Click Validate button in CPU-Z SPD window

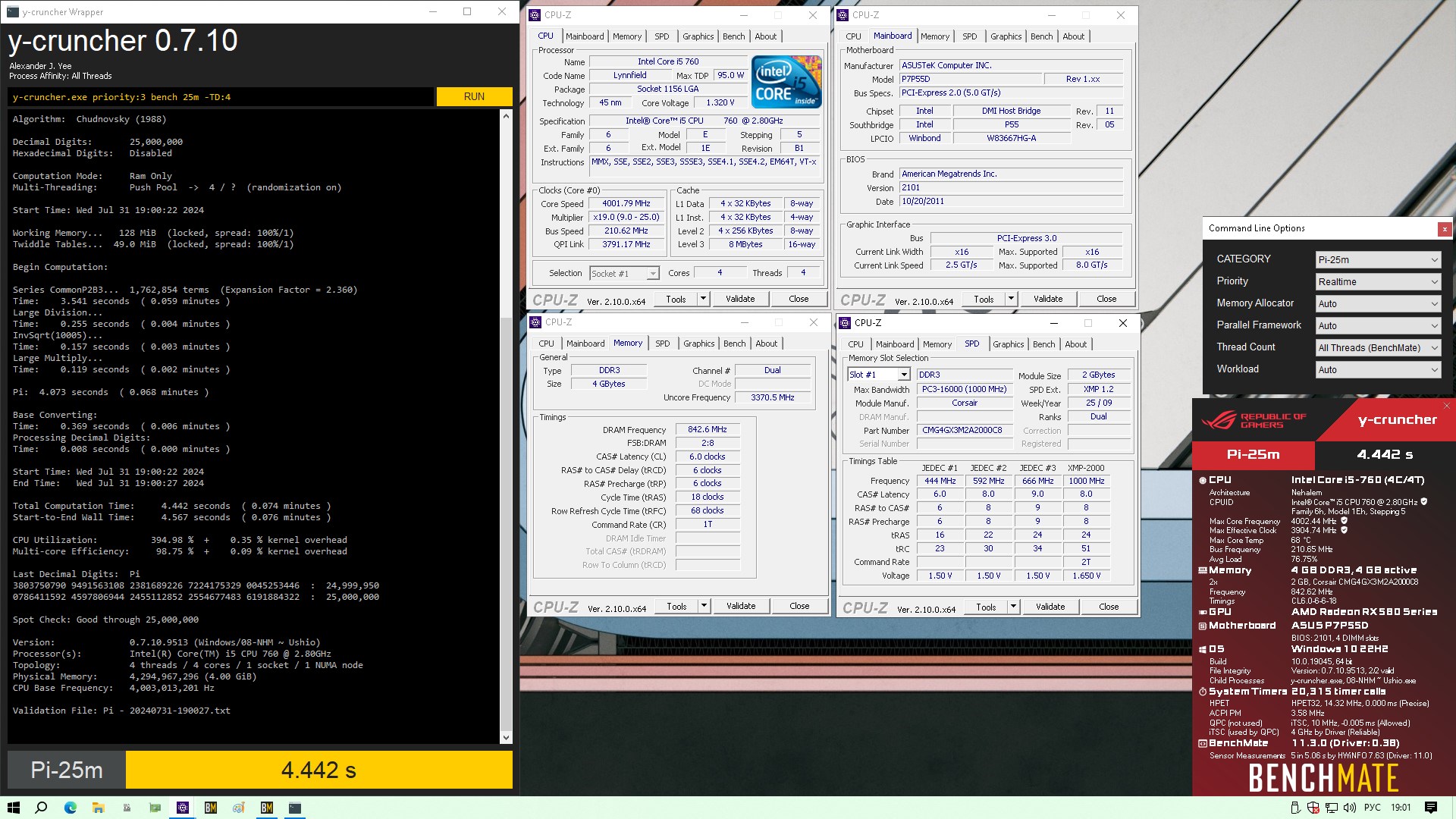coord(1050,607)
